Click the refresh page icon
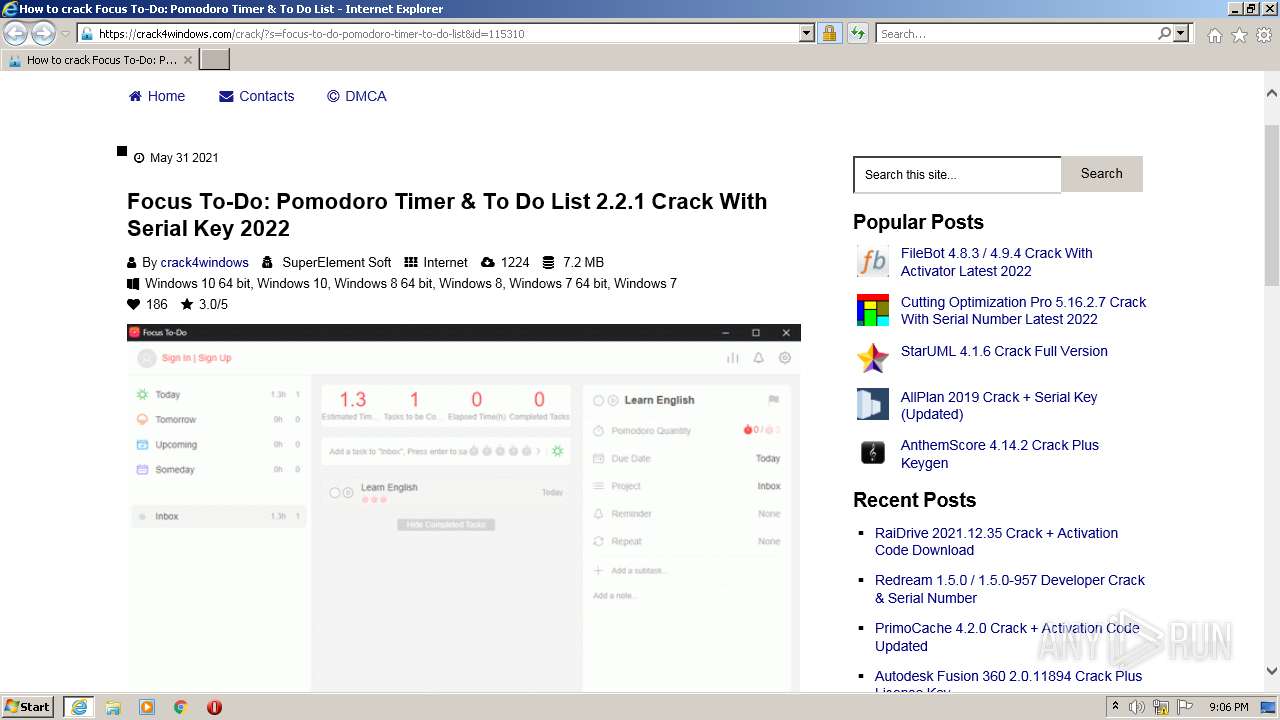This screenshot has height=720, width=1280. [857, 34]
